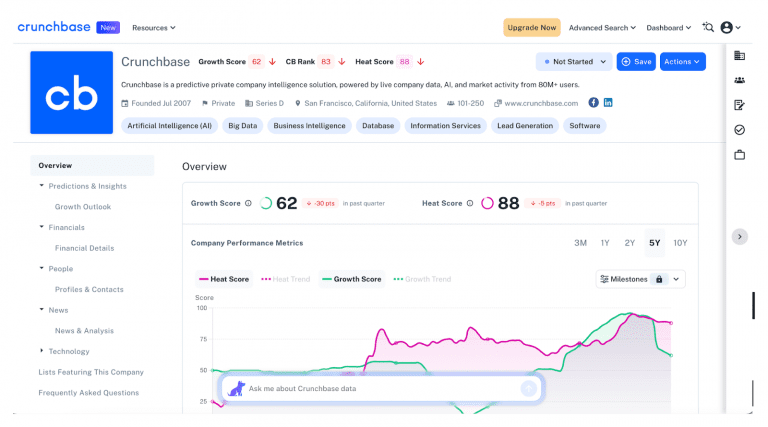Open the notes edit icon in right sidebar
Image resolution: width=768 pixels, height=427 pixels.
(740, 105)
